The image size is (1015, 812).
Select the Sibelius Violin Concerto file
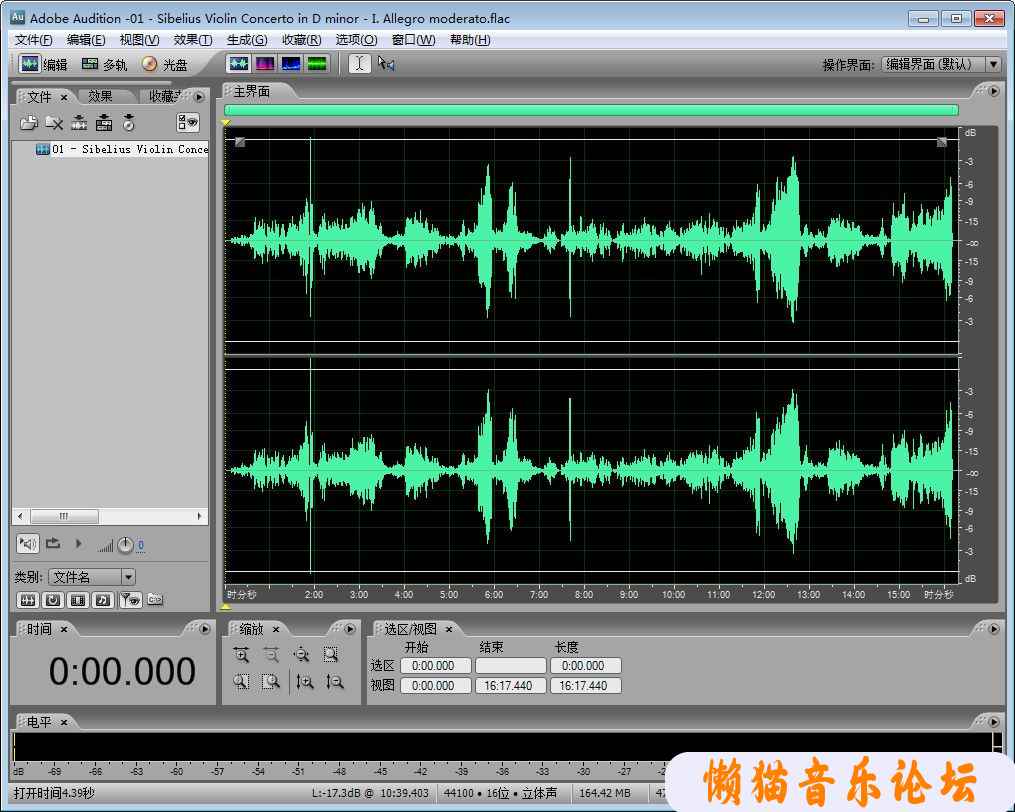click(x=122, y=149)
